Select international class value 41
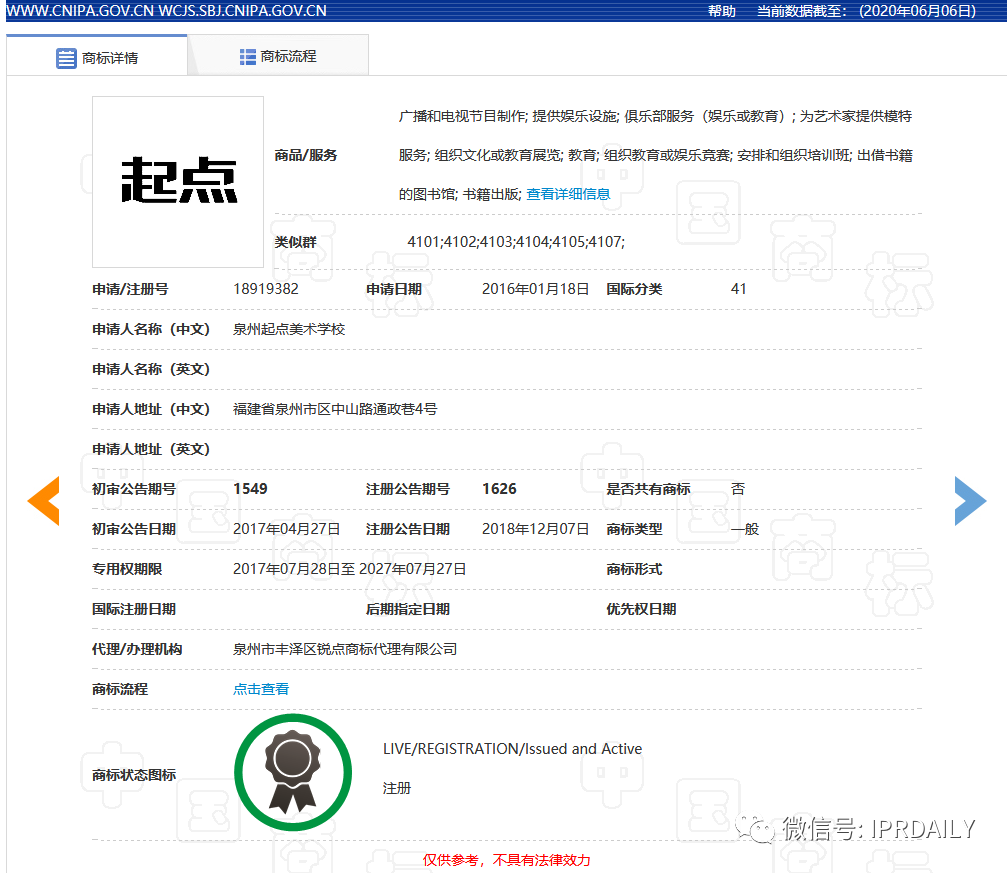 (x=739, y=289)
